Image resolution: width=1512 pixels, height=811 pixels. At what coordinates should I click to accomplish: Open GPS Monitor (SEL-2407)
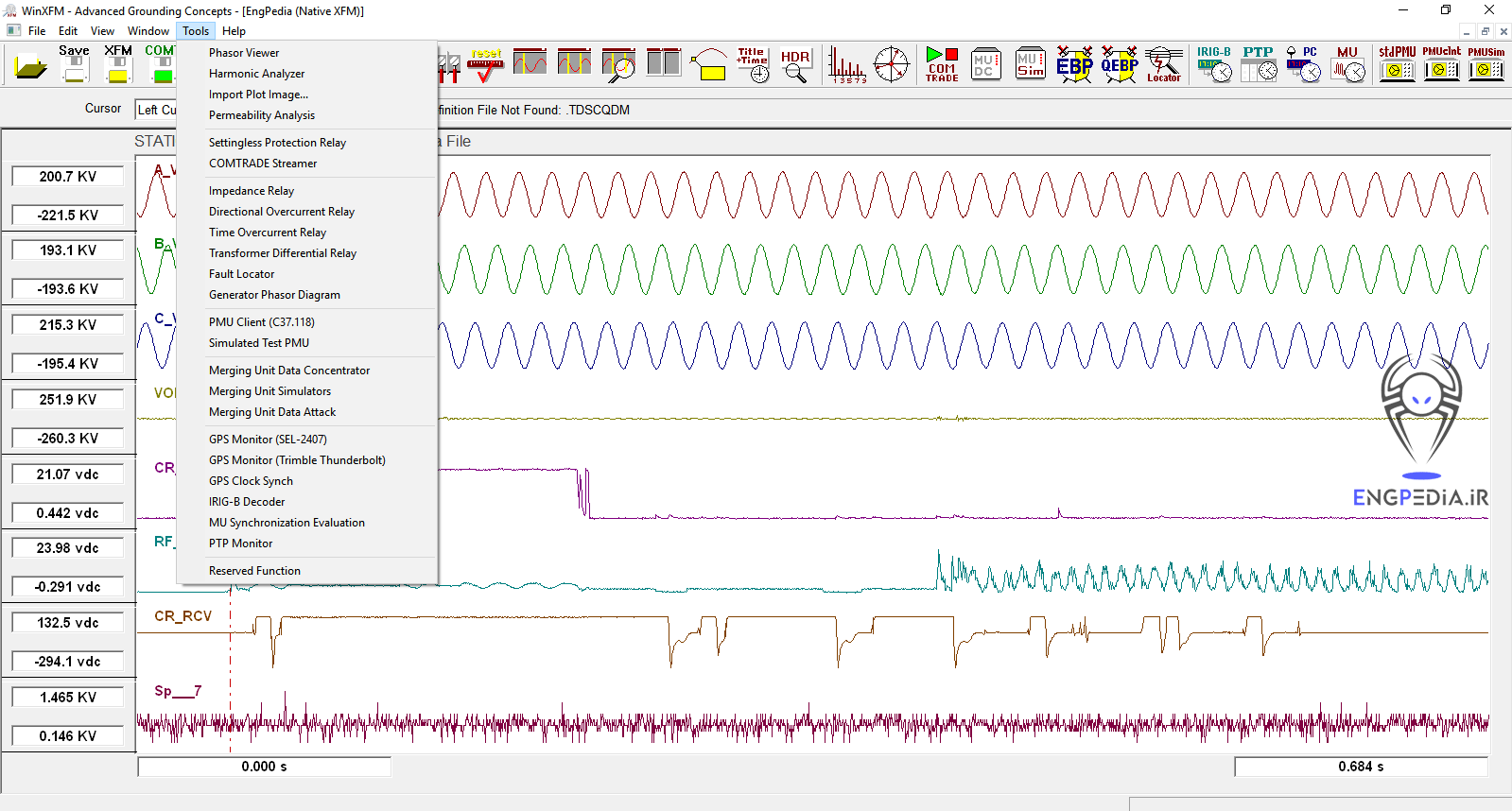coord(306,440)
